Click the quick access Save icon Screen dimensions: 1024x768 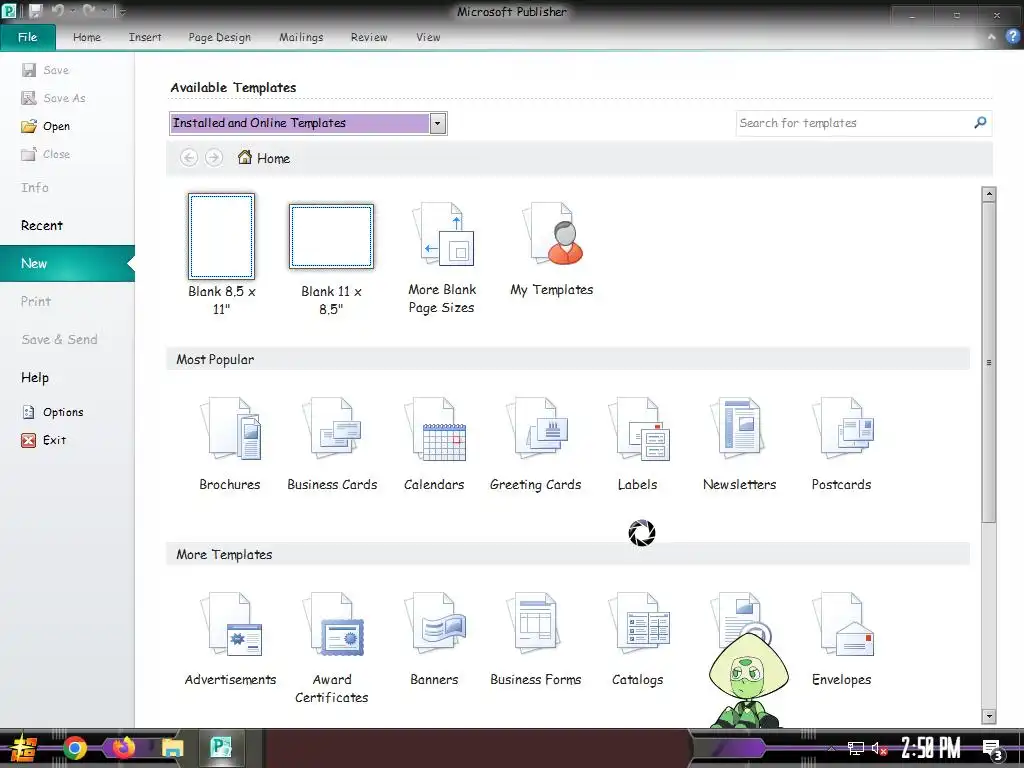tap(35, 11)
